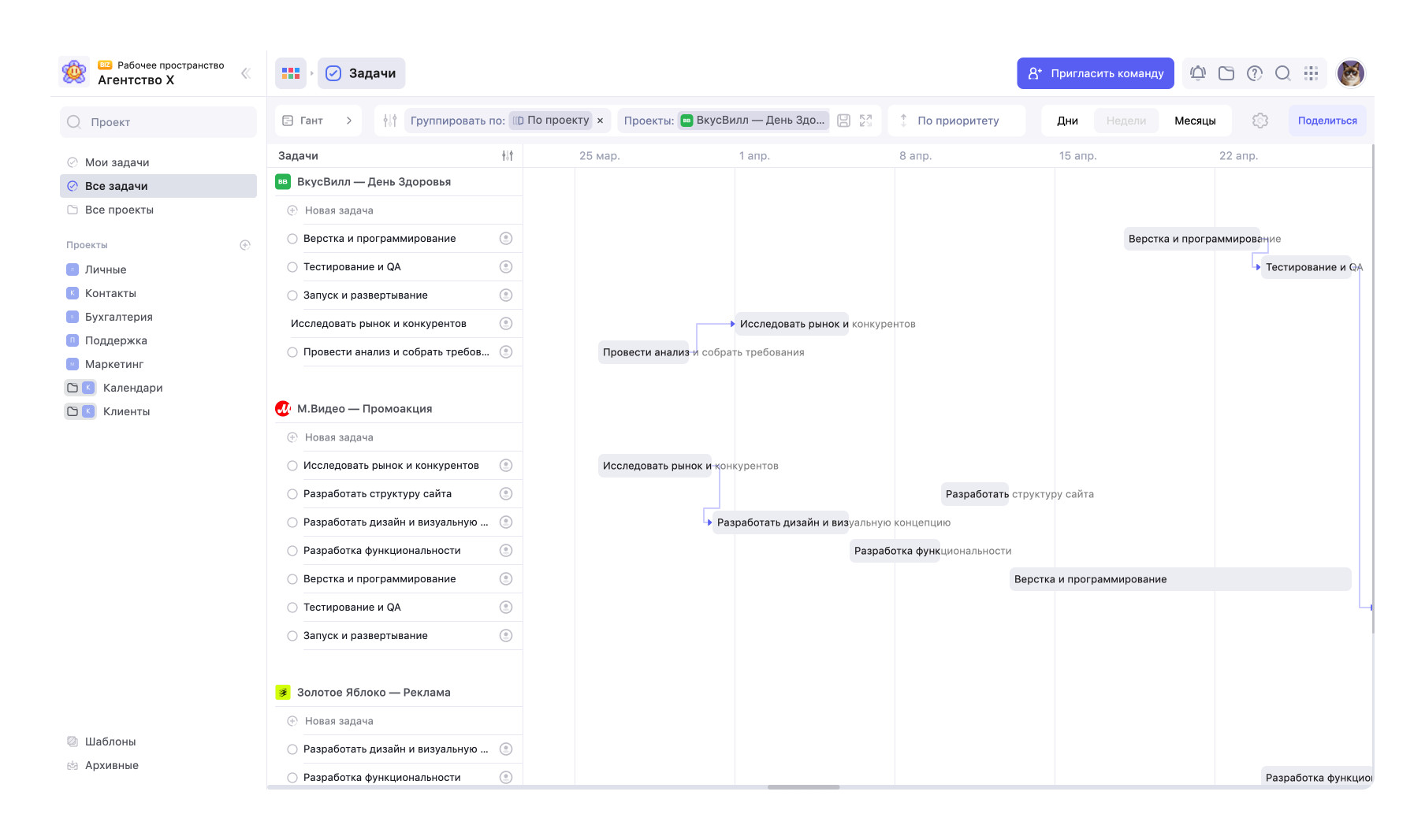This screenshot has height=840, width=1425.
Task: Click the help question mark icon
Action: click(x=1254, y=73)
